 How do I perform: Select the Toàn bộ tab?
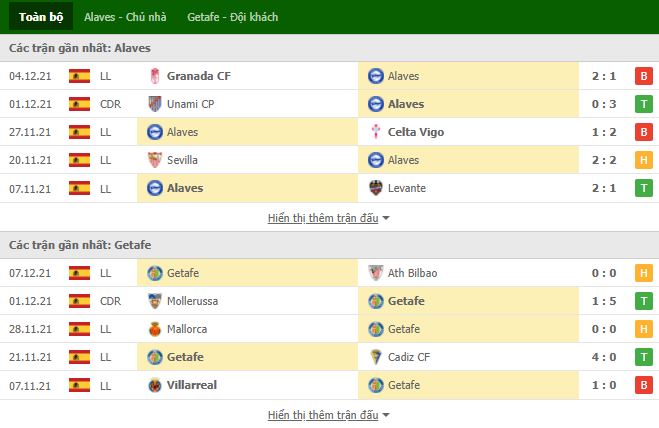click(x=41, y=17)
